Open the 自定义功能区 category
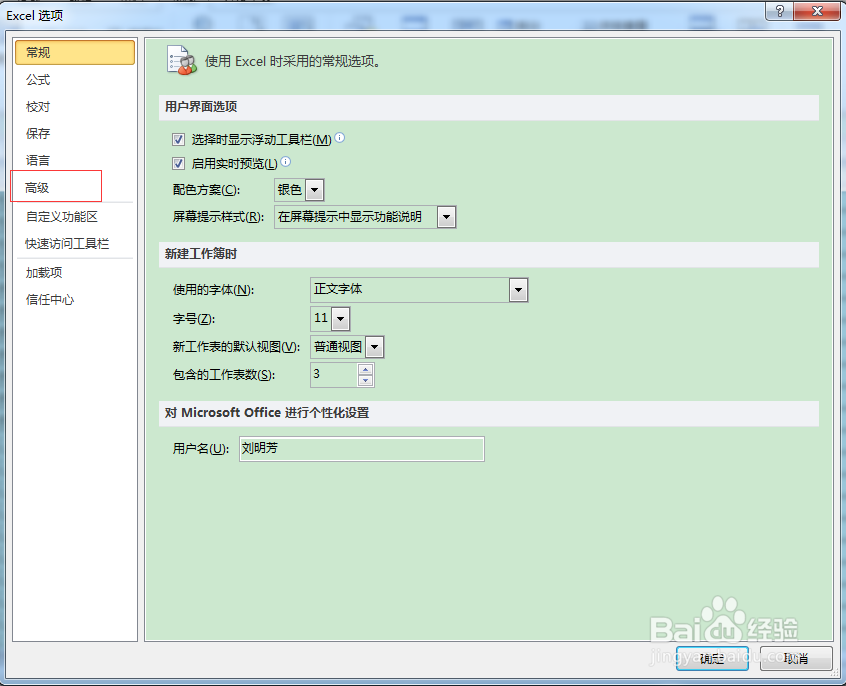 tap(75, 217)
